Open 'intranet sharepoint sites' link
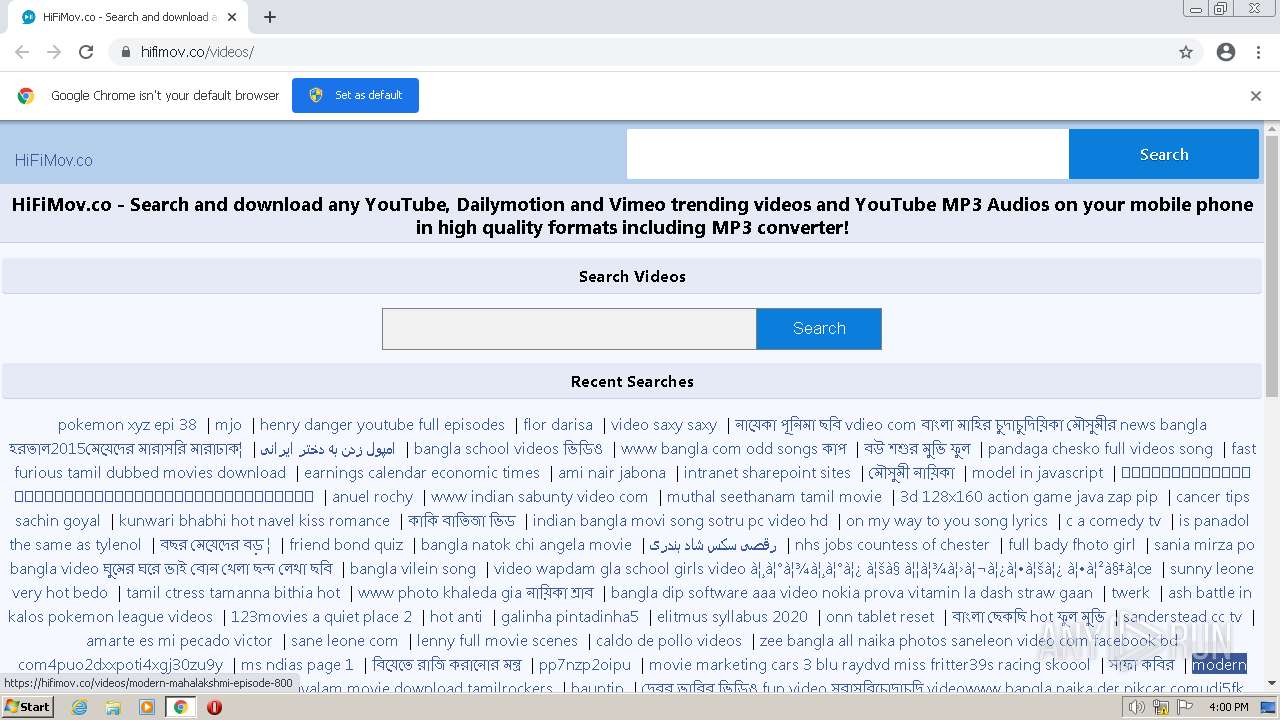This screenshot has width=1280, height=720. (767, 473)
